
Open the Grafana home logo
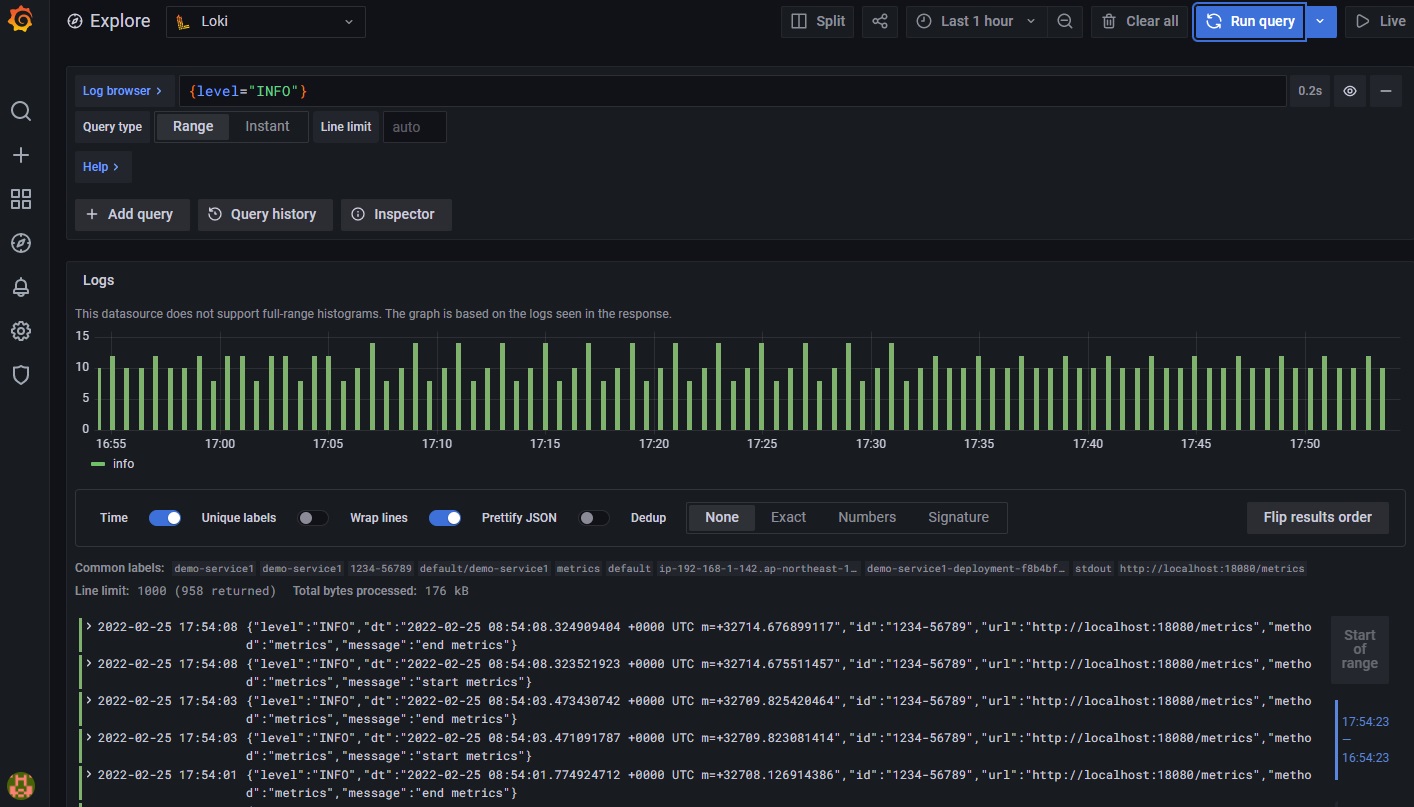(21, 21)
